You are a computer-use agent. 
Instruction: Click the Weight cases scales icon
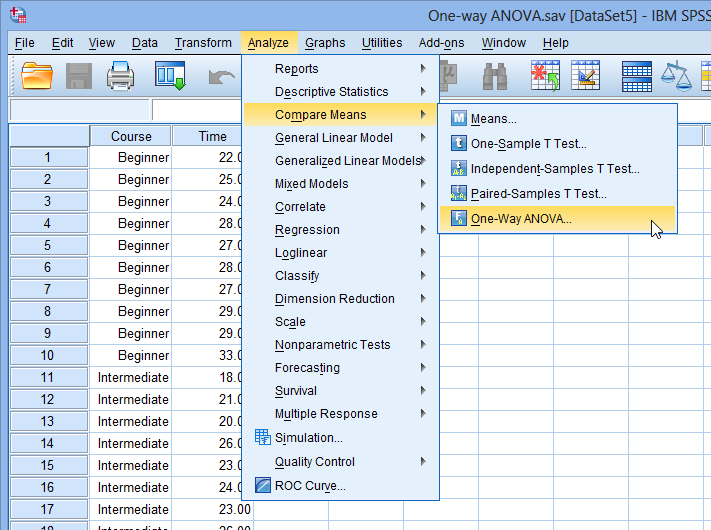(x=682, y=76)
